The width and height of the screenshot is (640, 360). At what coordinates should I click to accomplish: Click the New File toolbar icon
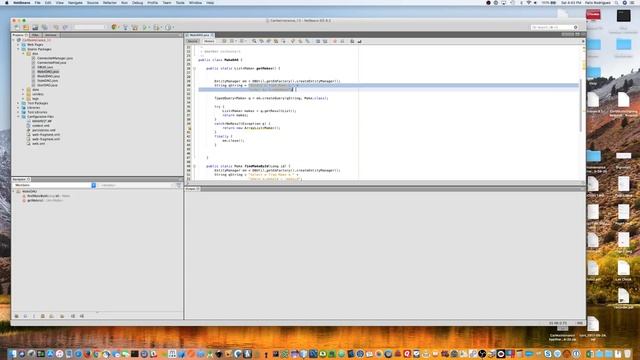pos(17,27)
